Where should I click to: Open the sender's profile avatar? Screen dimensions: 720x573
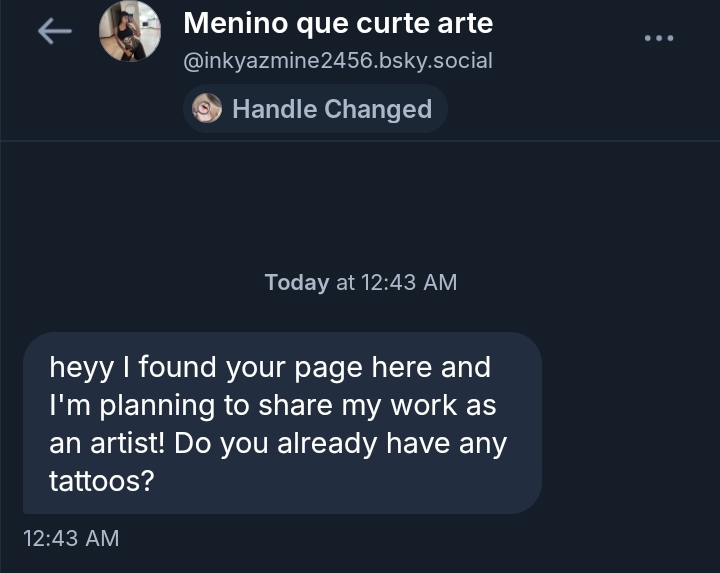130,32
